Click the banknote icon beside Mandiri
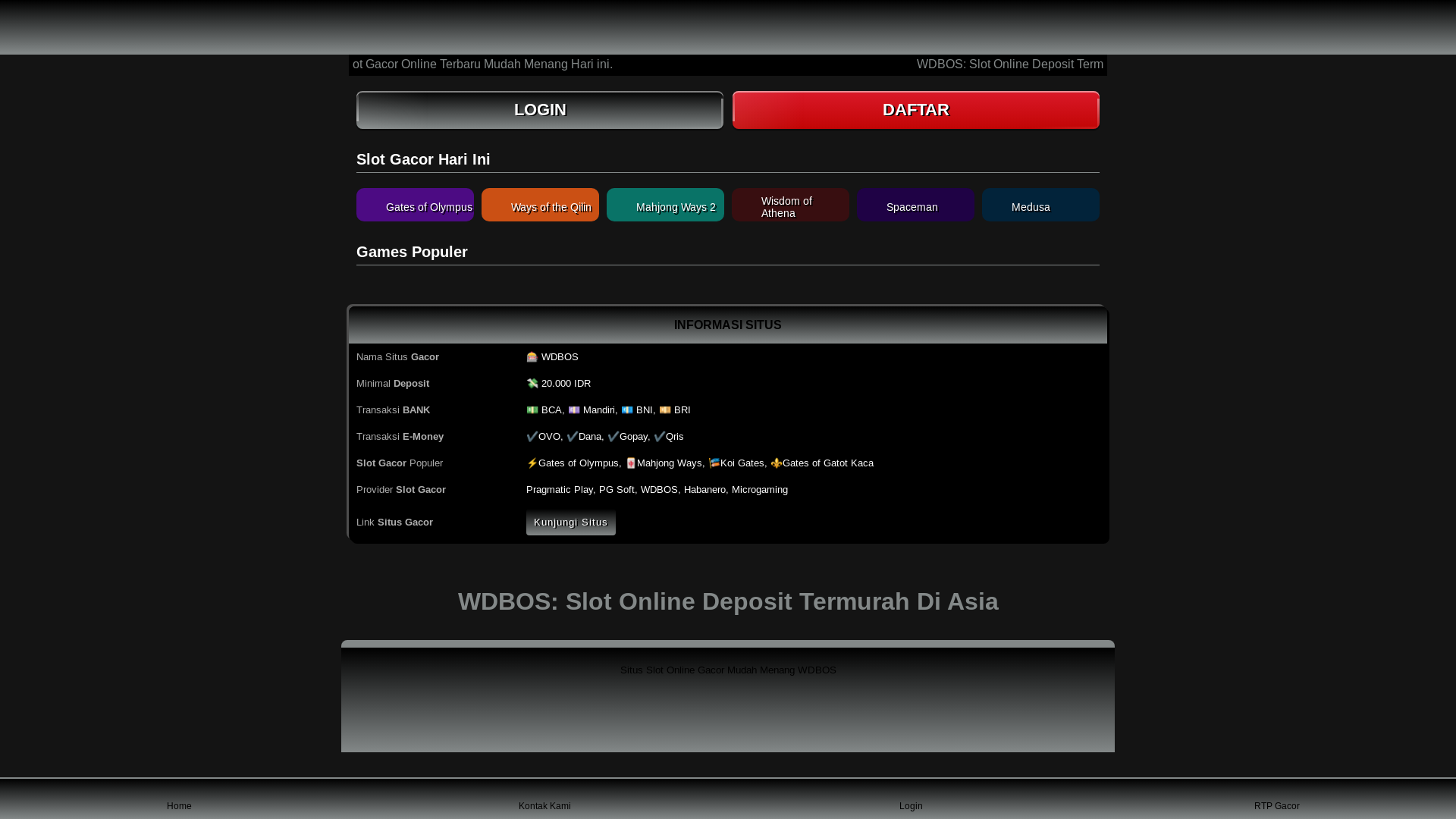This screenshot has height=819, width=1456. click(574, 410)
